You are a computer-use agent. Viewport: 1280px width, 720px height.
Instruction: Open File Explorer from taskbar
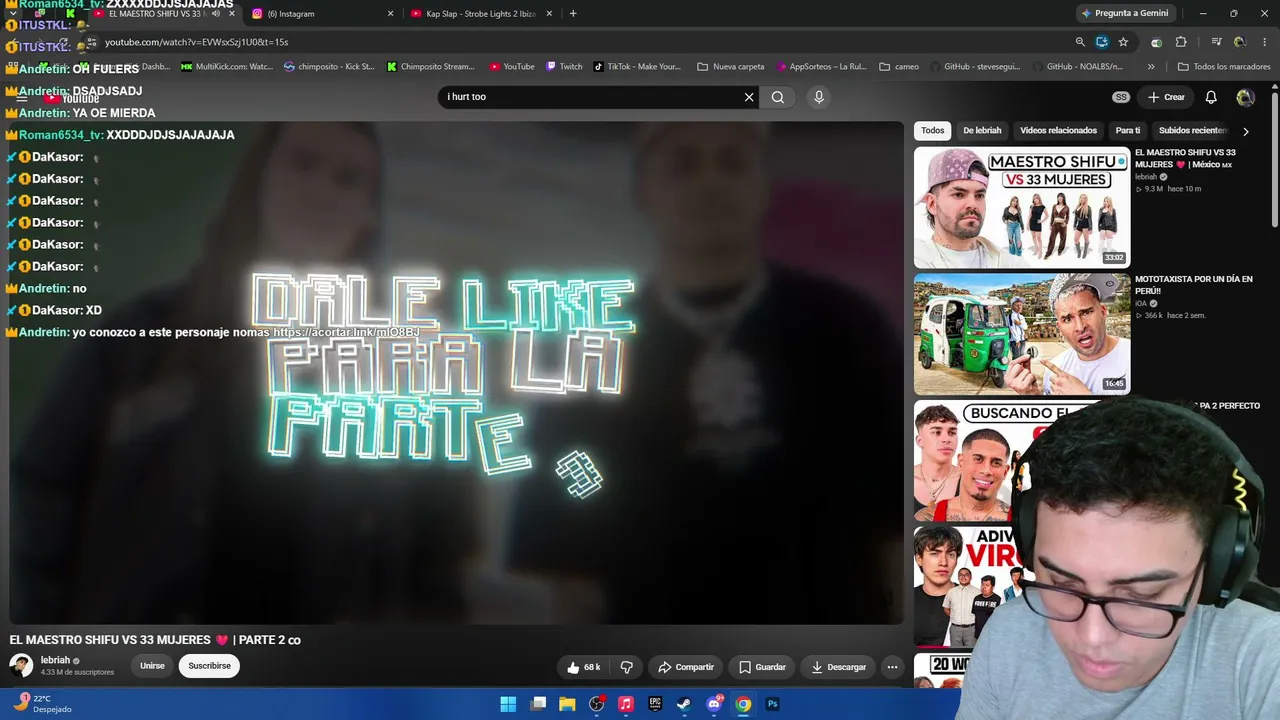567,704
